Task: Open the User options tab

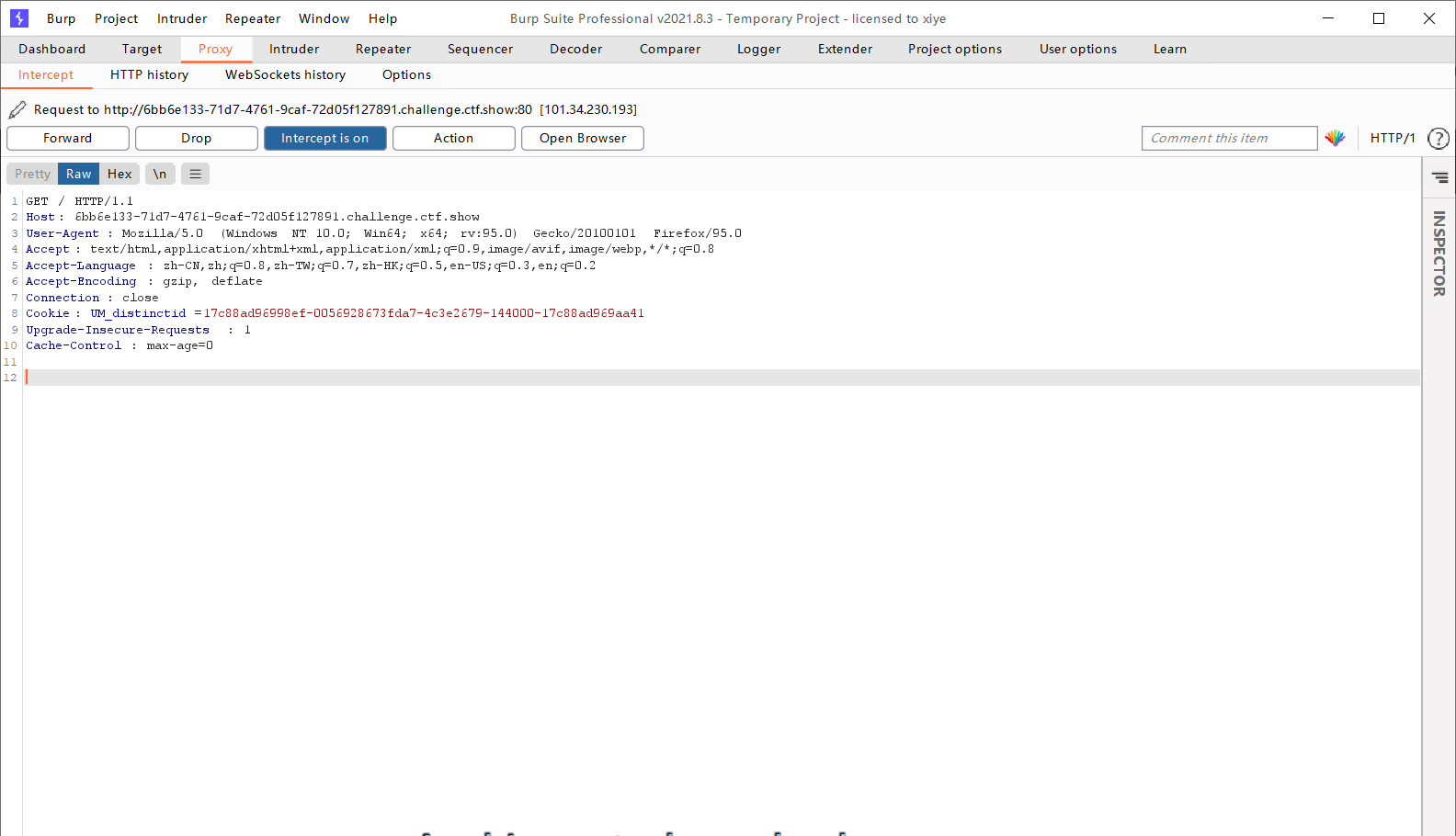Action: point(1078,49)
